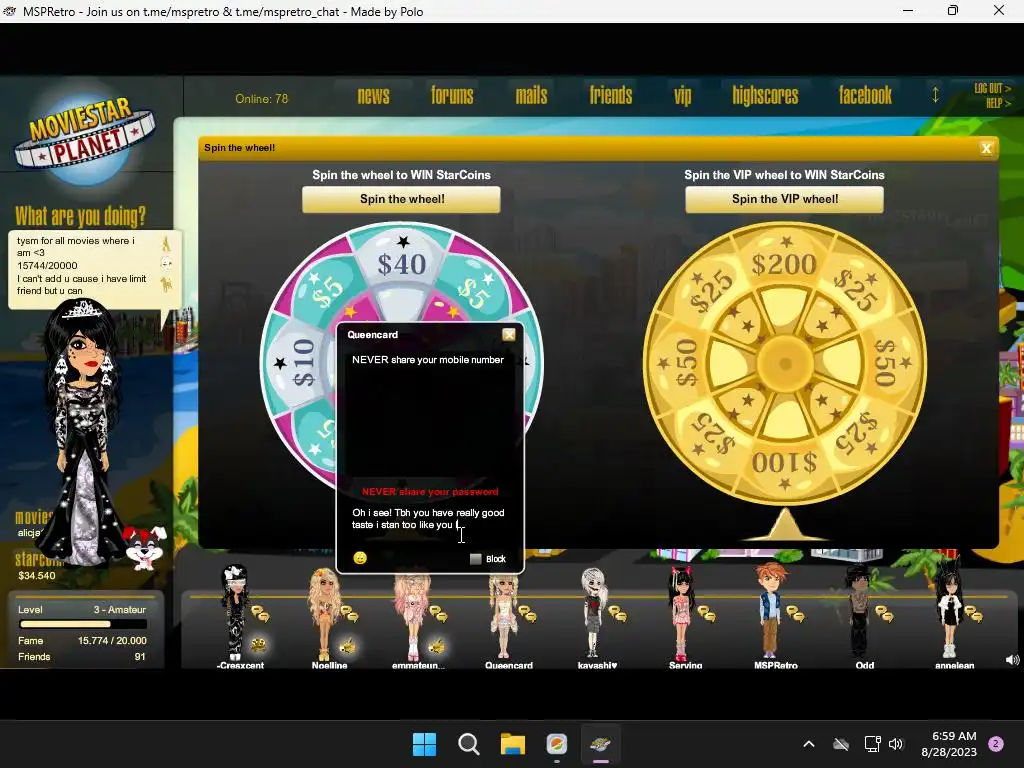
Task: Click the $34.540 starcoins amount
Action: click(37, 575)
